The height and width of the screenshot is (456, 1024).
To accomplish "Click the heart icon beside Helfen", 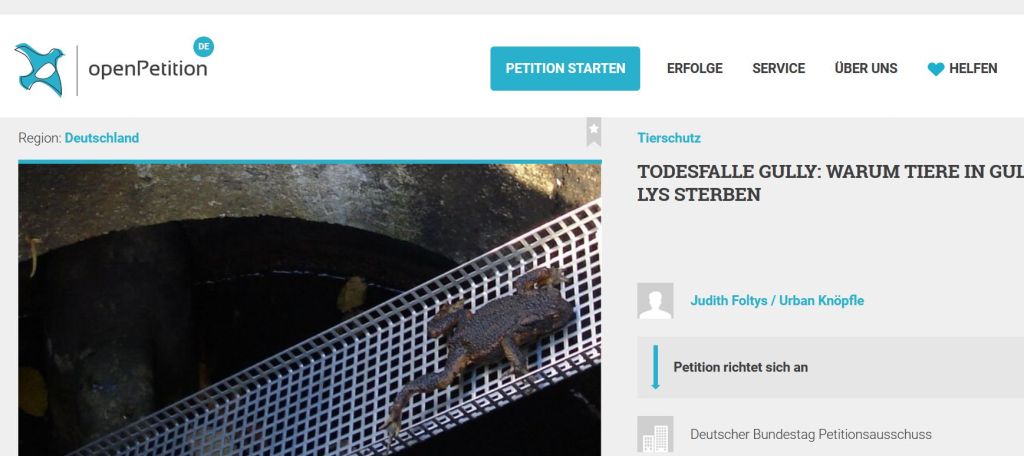I will (936, 69).
